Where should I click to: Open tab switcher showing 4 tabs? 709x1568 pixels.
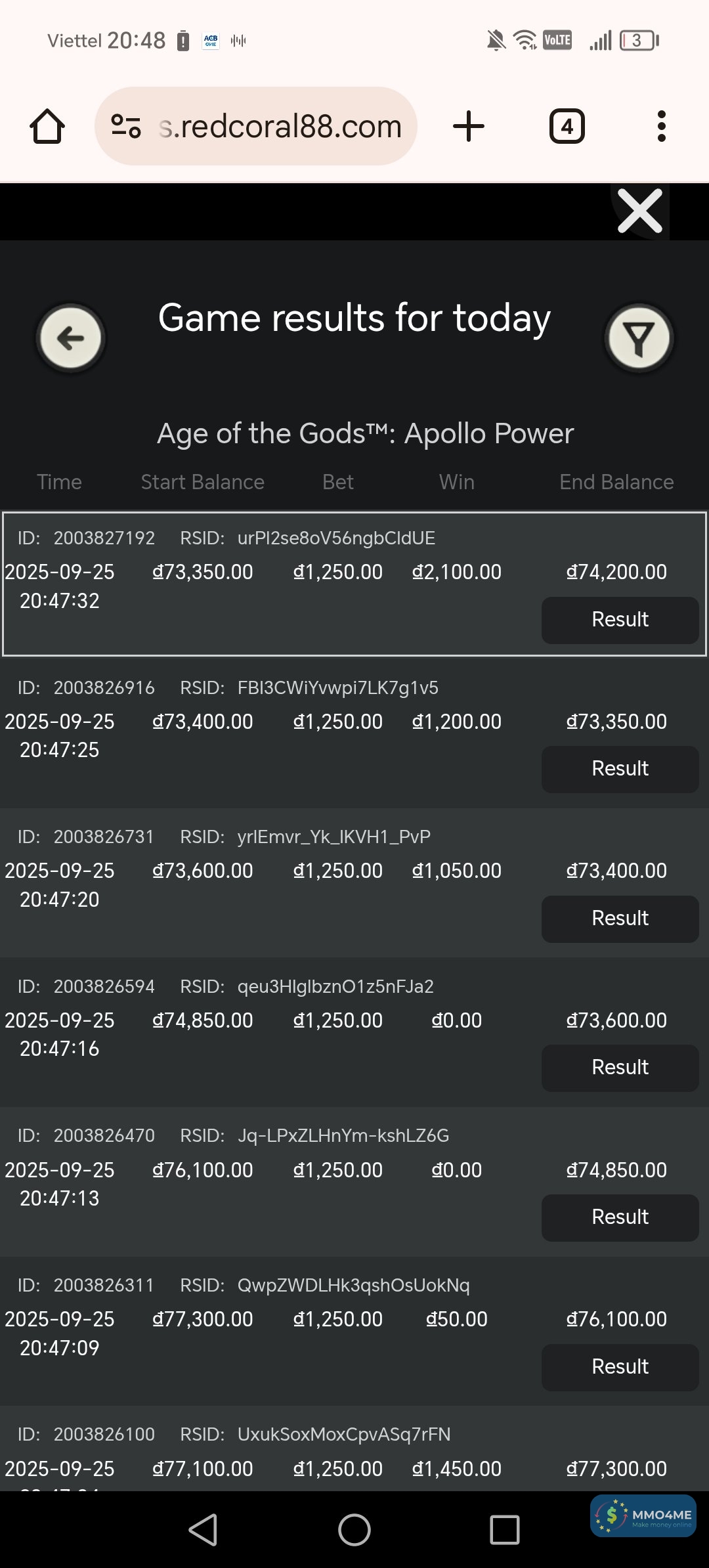pos(567,126)
